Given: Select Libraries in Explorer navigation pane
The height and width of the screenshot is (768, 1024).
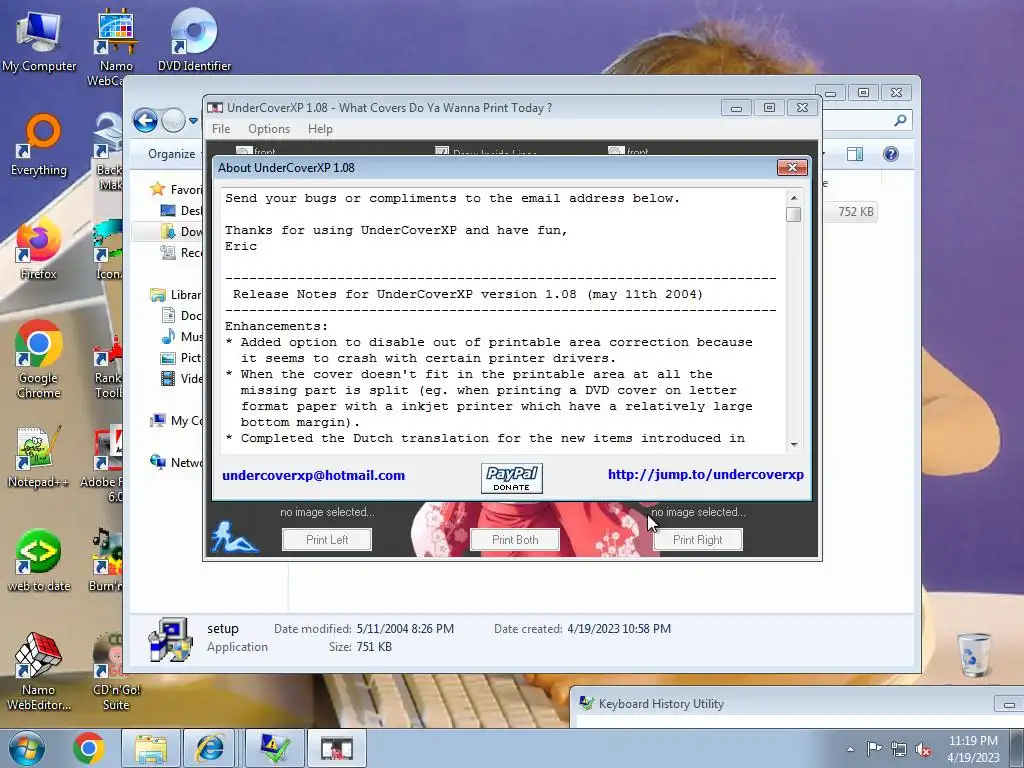Looking at the screenshot, I should pyautogui.click(x=176, y=295).
